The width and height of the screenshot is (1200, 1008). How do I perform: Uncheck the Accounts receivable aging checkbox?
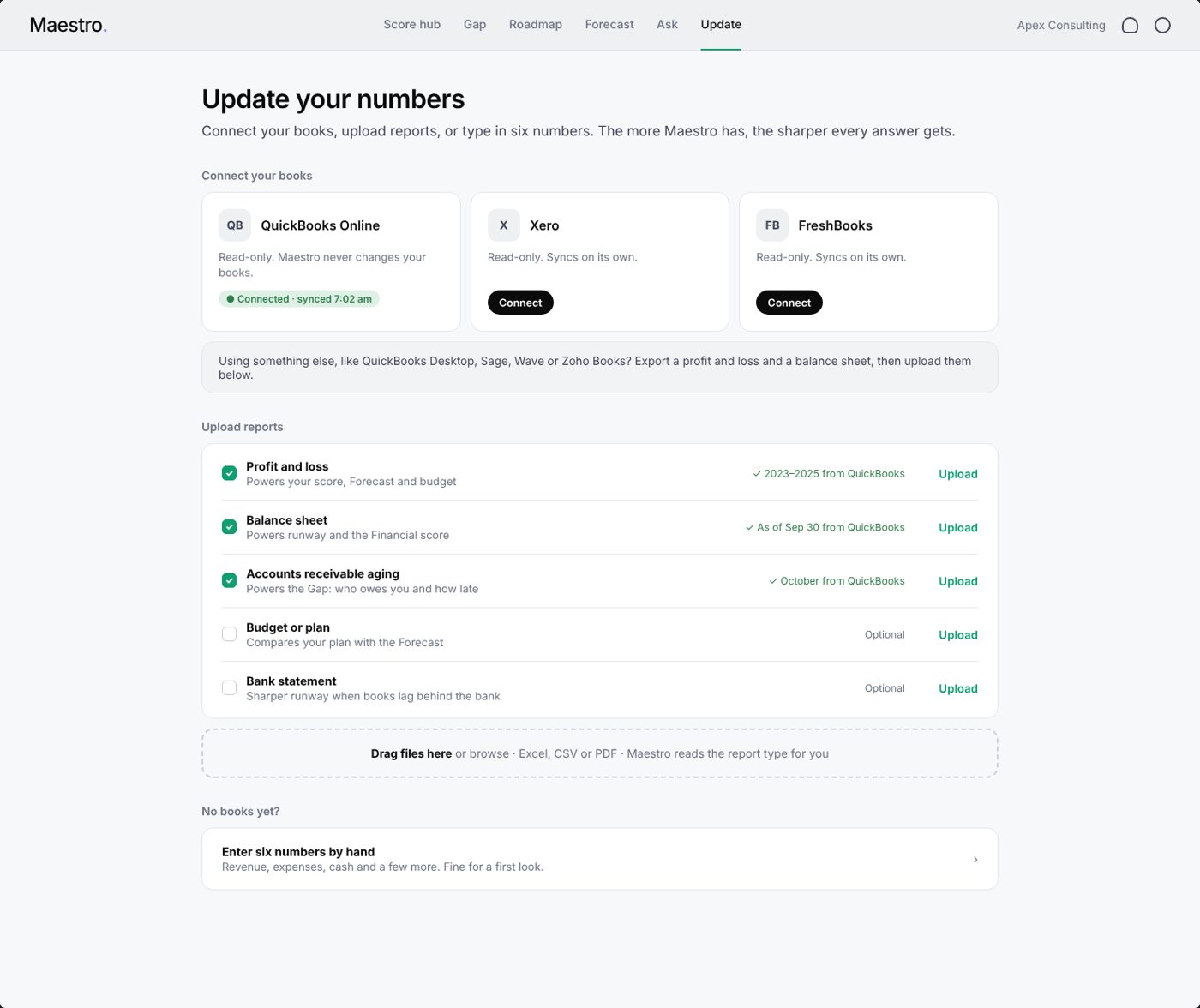229,580
